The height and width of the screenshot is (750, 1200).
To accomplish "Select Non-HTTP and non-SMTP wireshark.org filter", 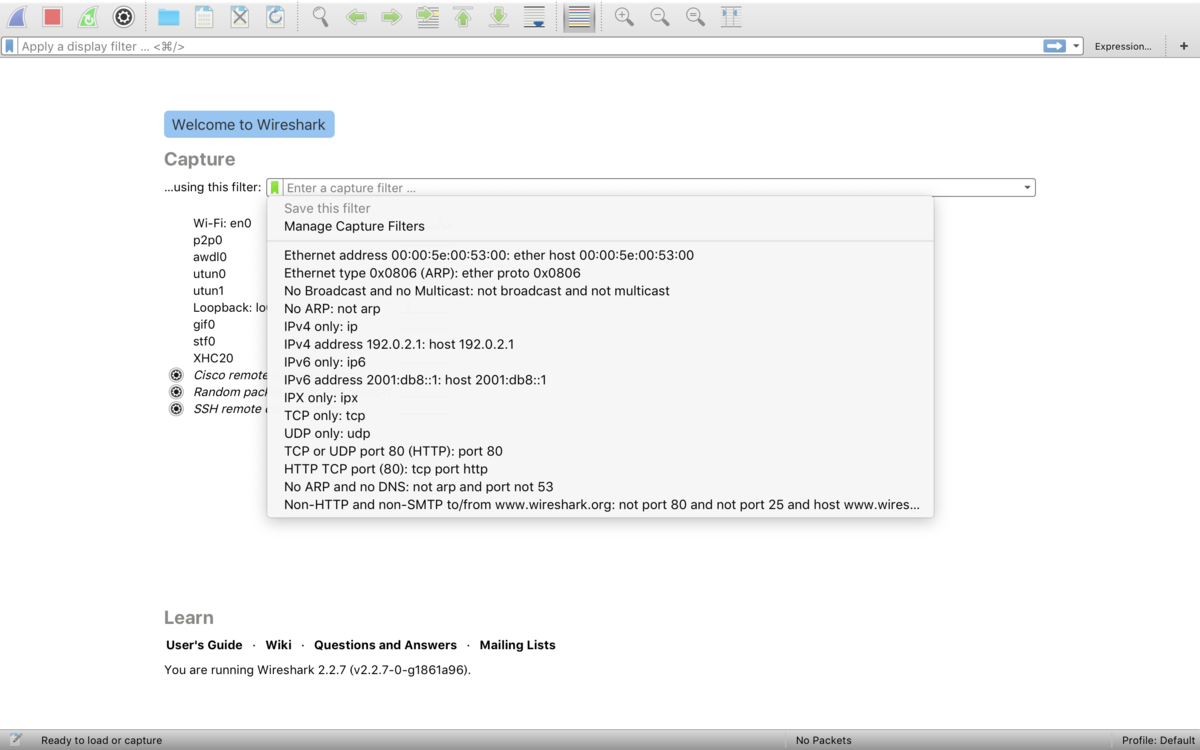I will pyautogui.click(x=600, y=504).
